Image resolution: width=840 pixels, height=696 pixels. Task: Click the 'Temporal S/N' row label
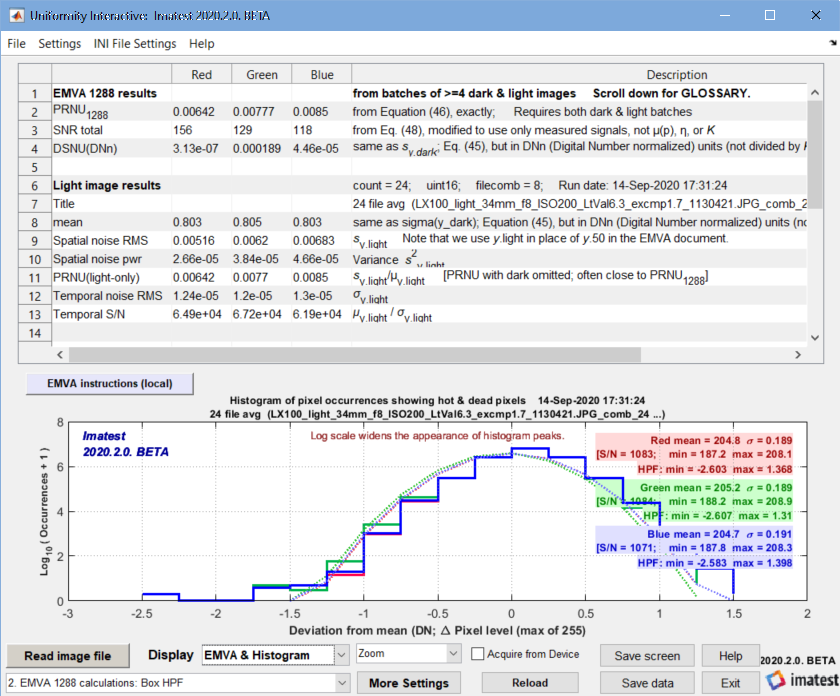[111, 315]
